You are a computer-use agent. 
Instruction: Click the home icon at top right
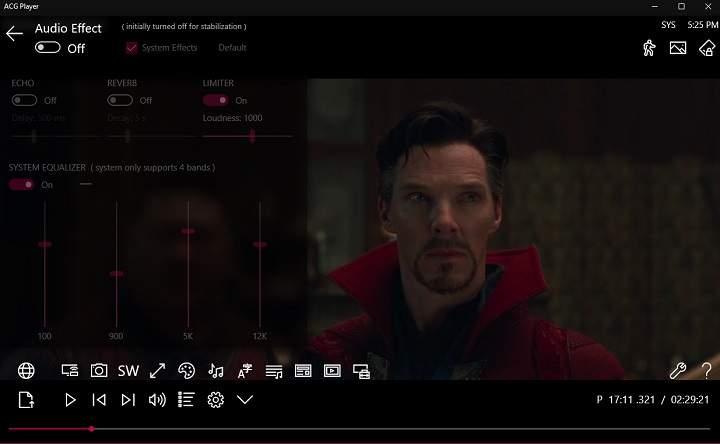(707, 48)
